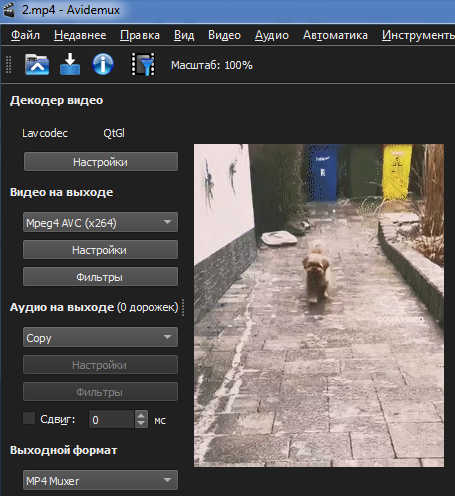Image resolution: width=455 pixels, height=496 pixels.
Task: Show file information icon
Action: click(x=103, y=64)
